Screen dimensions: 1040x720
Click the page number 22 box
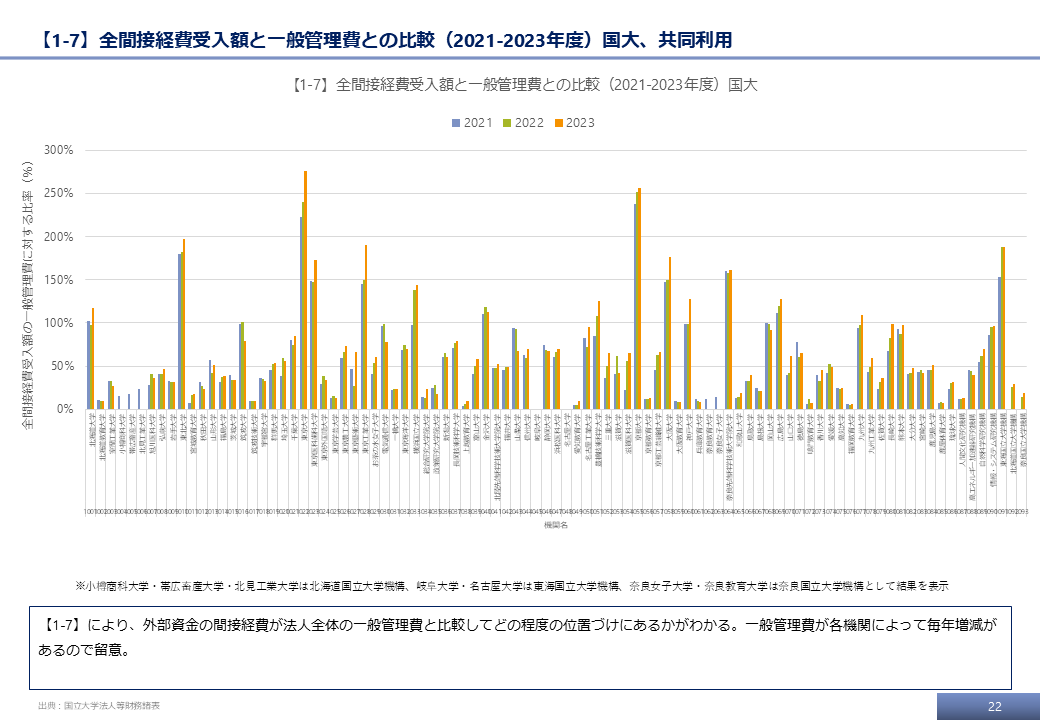(x=994, y=706)
